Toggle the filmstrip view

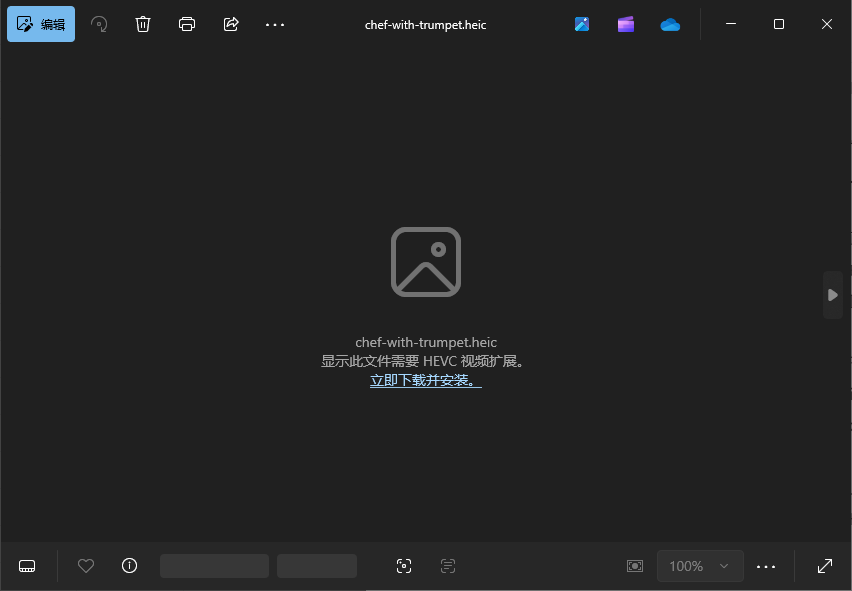[x=27, y=566]
